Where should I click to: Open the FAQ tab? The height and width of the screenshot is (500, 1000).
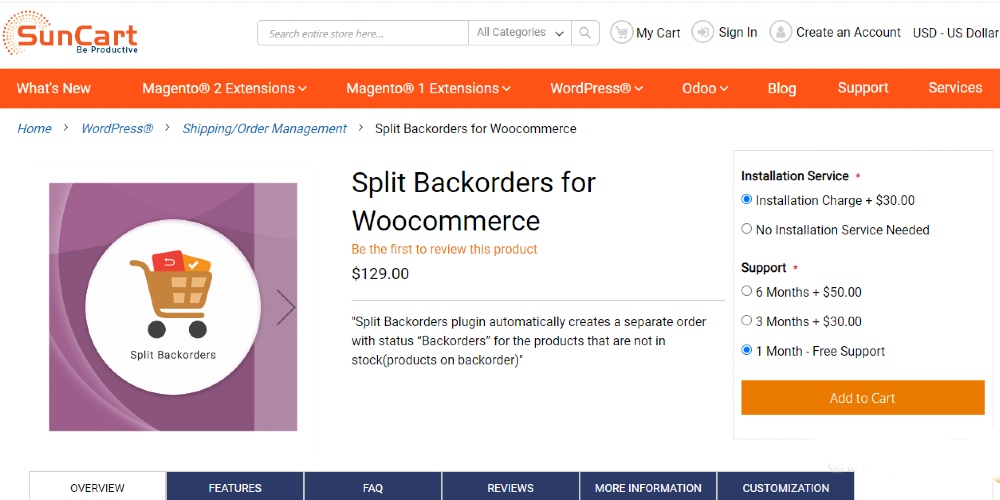click(x=373, y=487)
